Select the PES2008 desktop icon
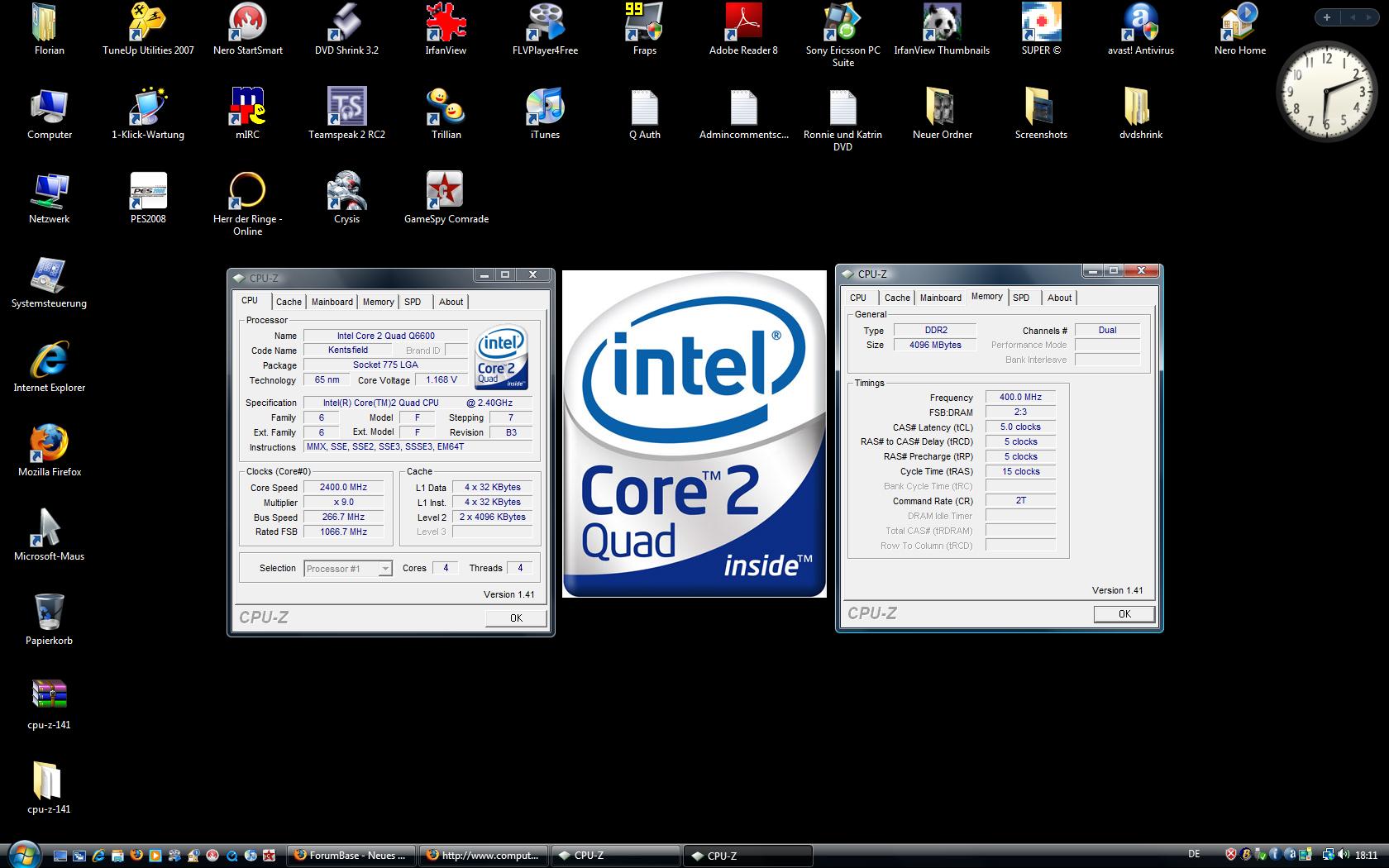The width and height of the screenshot is (1389, 868). (148, 198)
